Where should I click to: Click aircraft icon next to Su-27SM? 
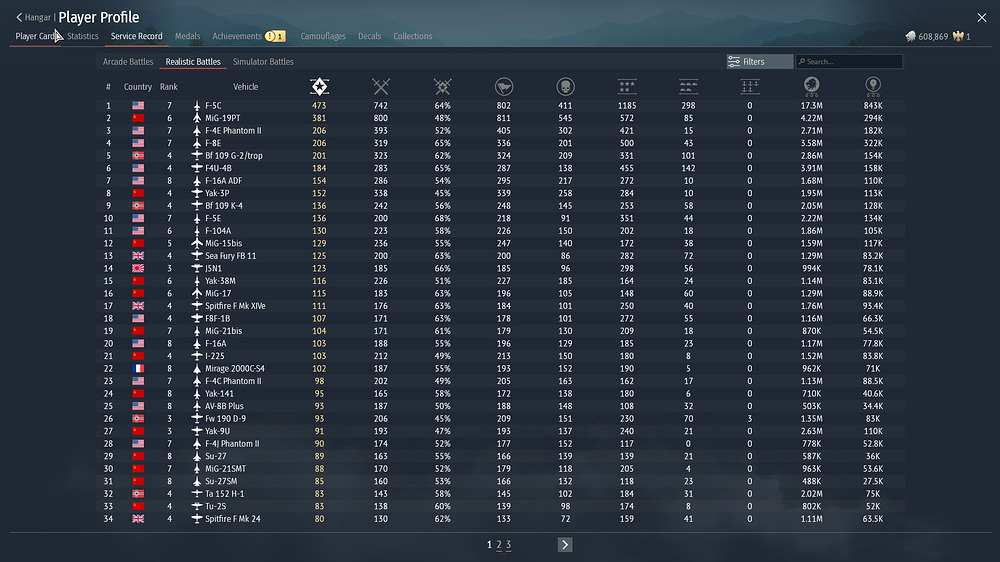[196, 481]
